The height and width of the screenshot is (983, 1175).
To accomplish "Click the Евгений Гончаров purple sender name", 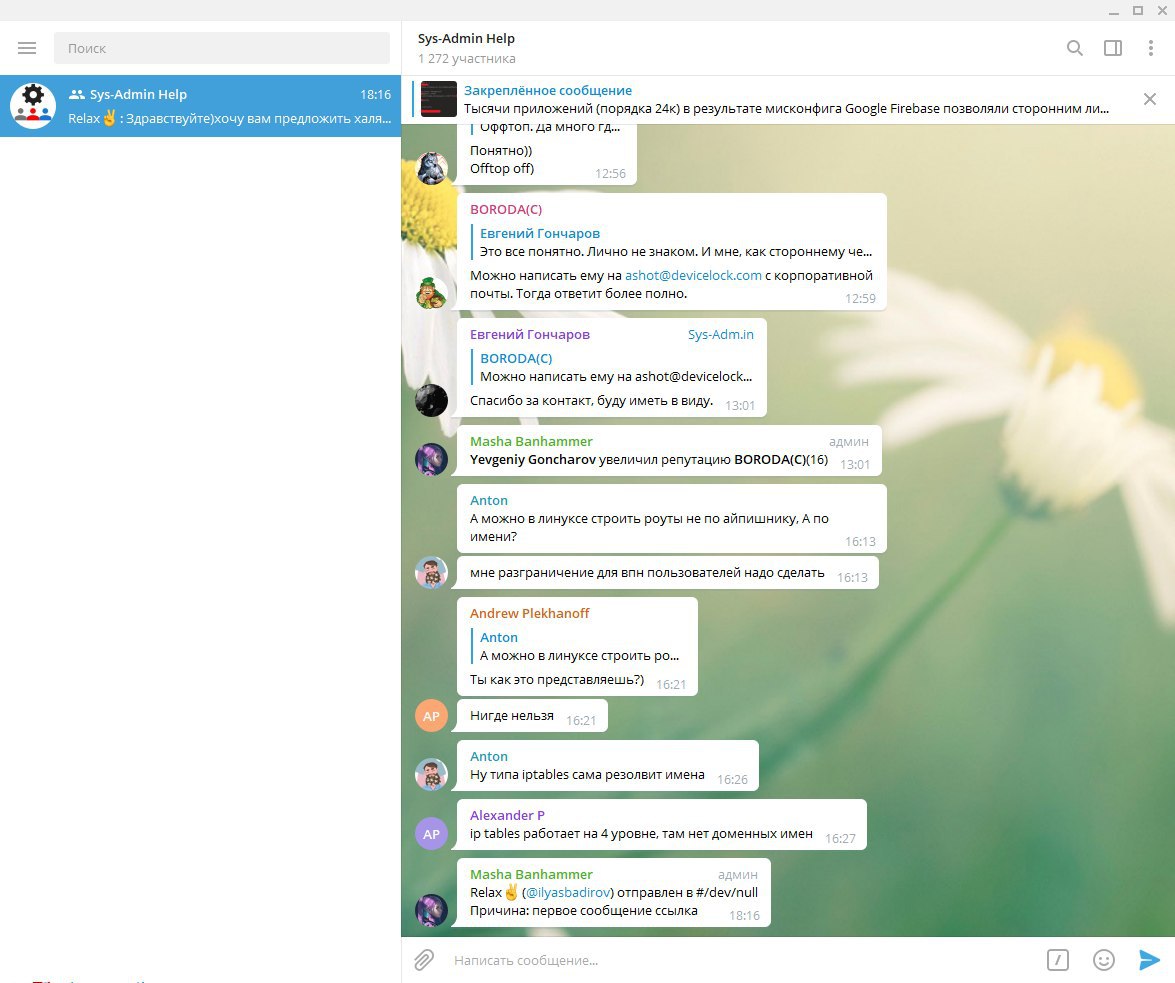I will point(530,334).
